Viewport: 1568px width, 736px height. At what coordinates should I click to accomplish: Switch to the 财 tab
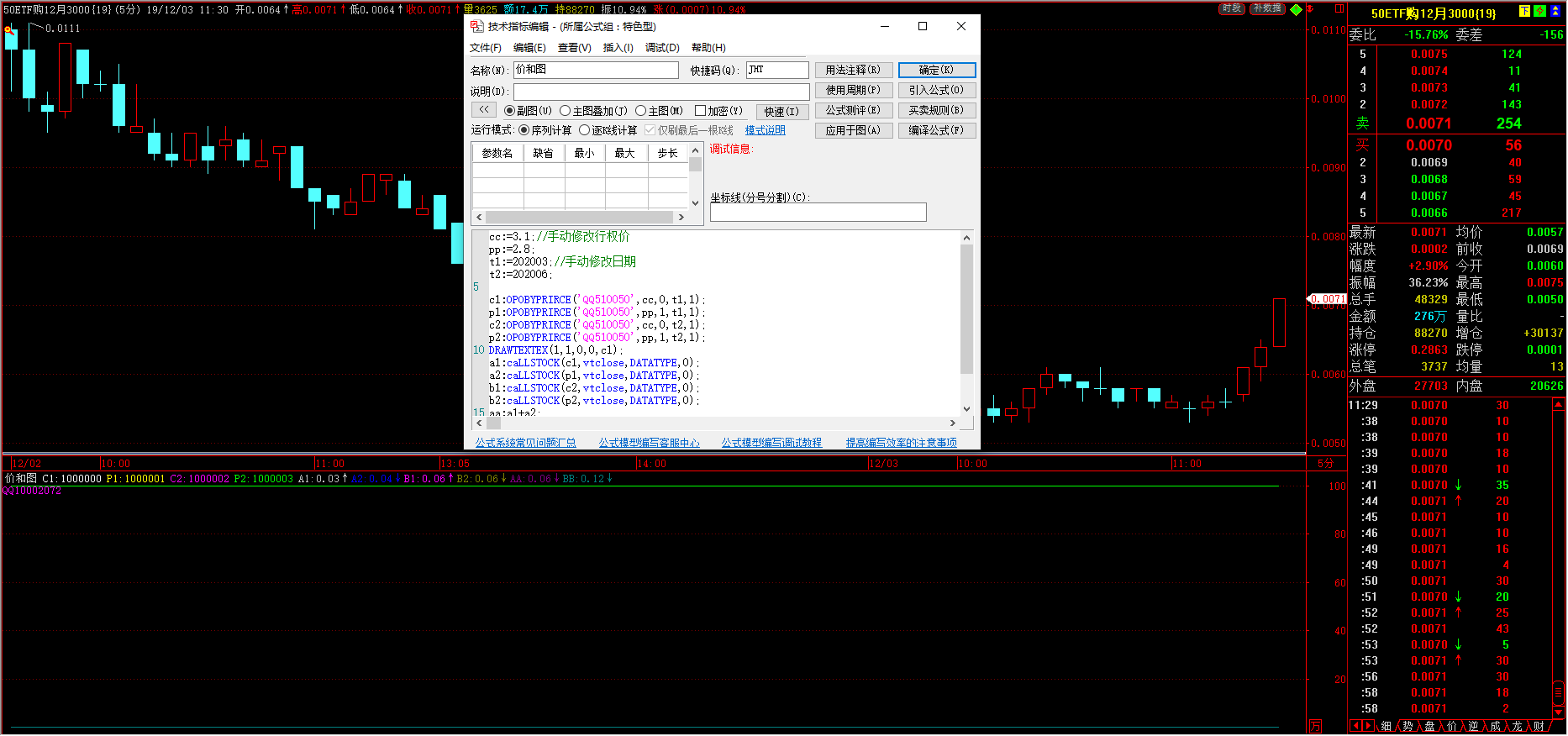(1539, 726)
